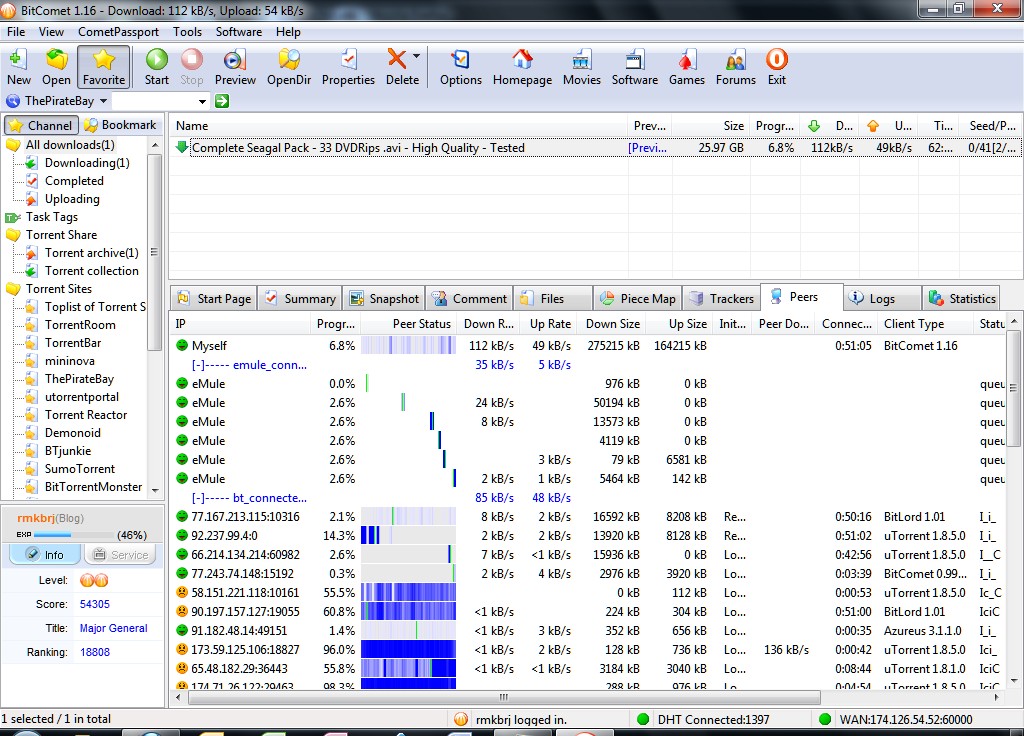Select All downloads(1) in tree
1024x736 pixels.
point(70,144)
